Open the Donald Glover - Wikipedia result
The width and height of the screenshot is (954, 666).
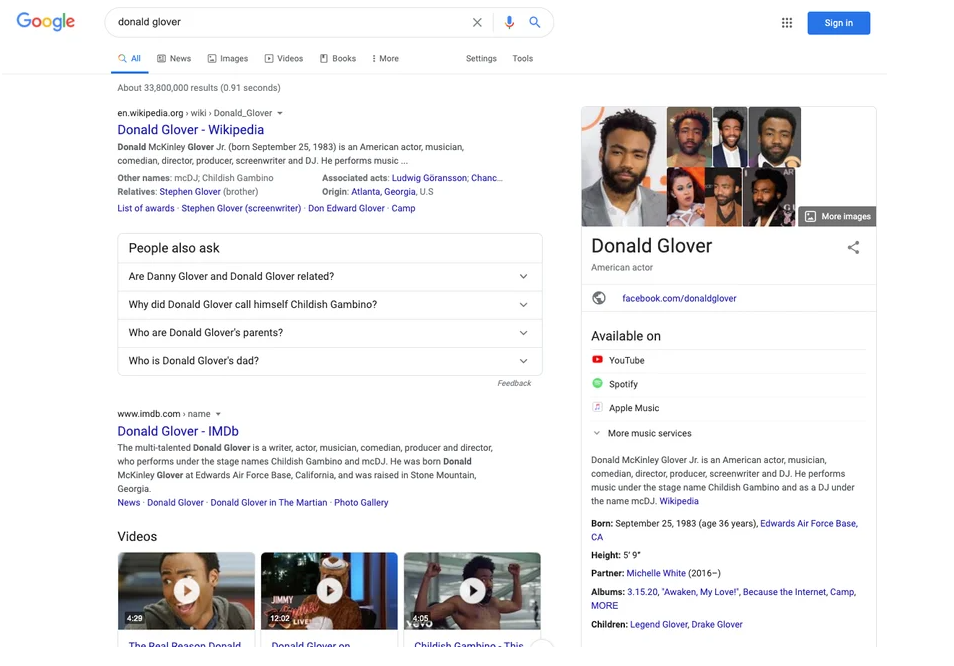coord(190,130)
